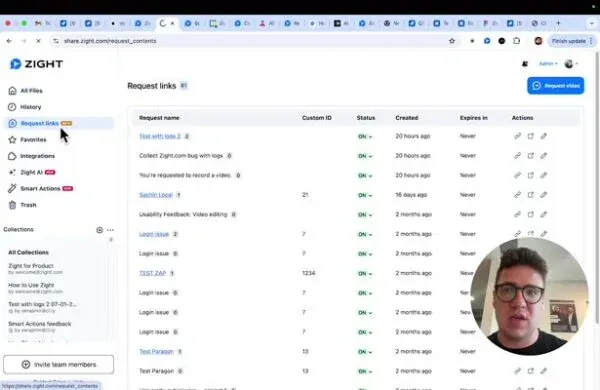Click the presenter webcam bubble
The height and width of the screenshot is (390, 600).
point(530,296)
